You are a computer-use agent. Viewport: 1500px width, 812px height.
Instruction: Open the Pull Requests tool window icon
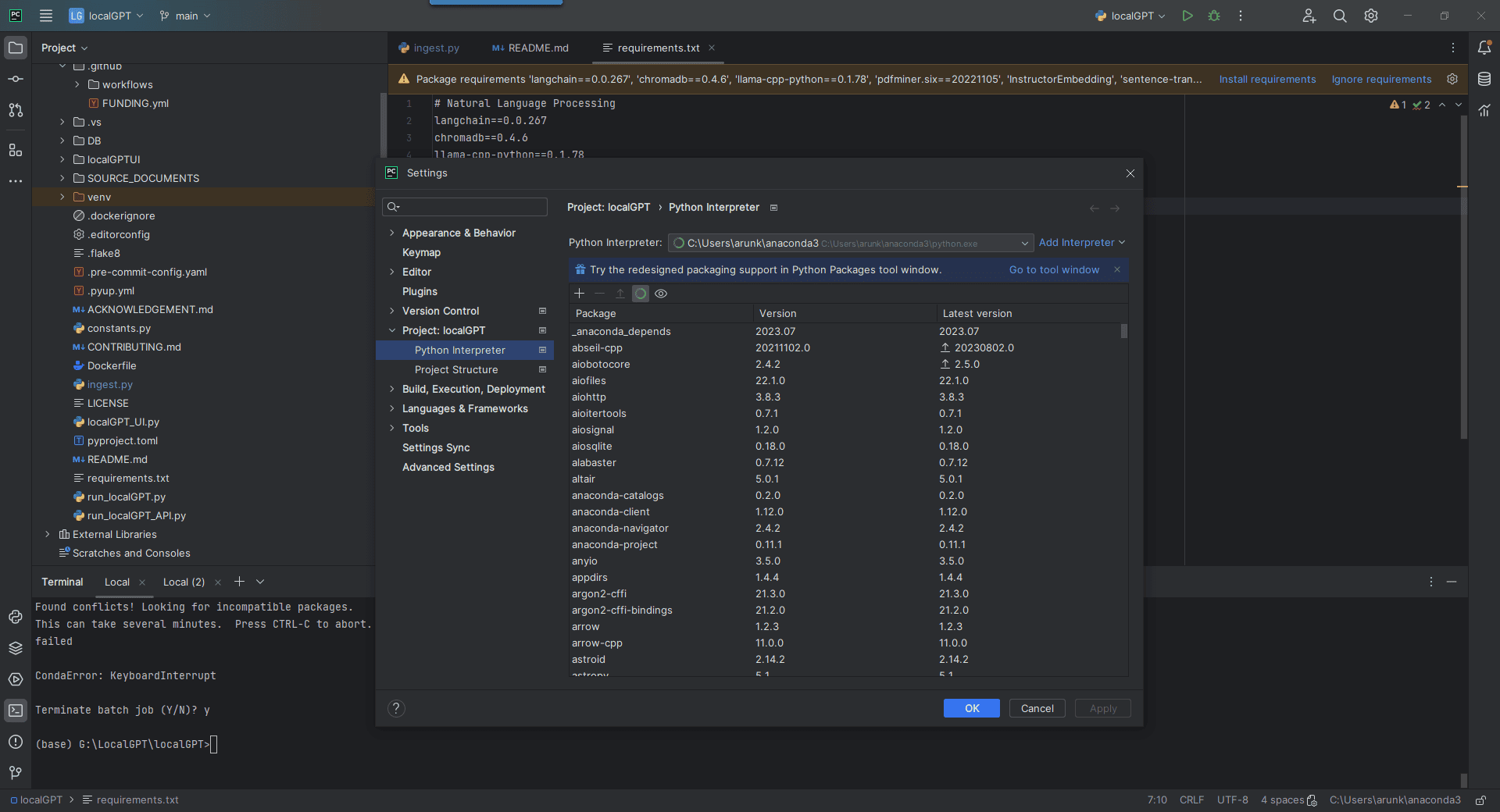tap(16, 110)
